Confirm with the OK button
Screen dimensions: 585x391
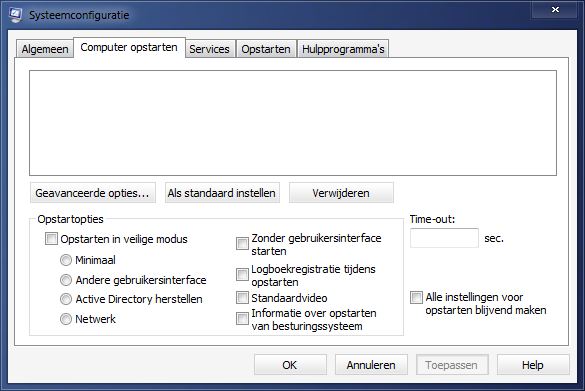point(290,365)
